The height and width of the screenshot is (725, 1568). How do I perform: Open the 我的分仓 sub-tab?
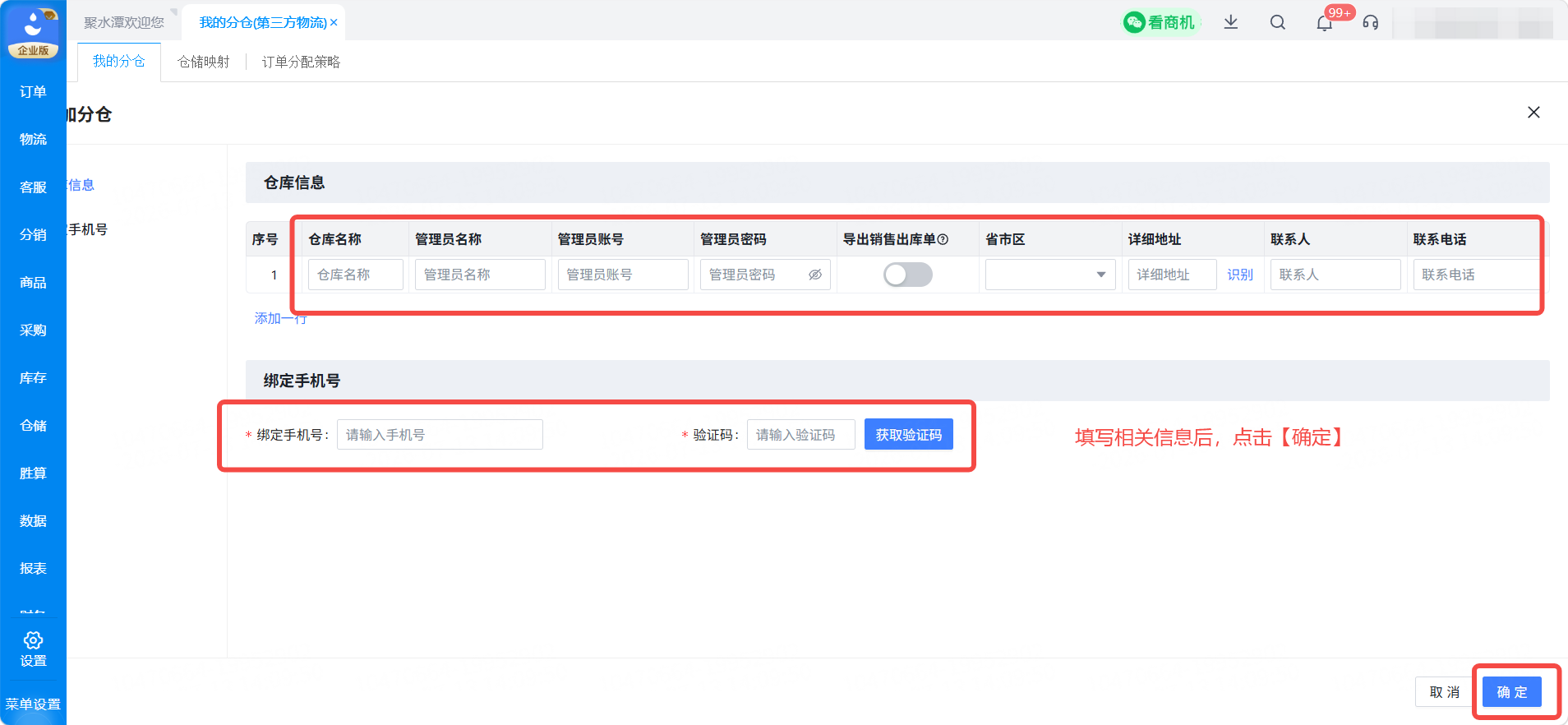tap(118, 61)
